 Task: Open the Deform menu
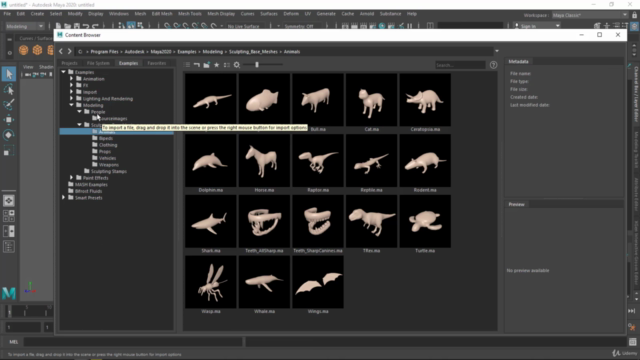coord(291,13)
